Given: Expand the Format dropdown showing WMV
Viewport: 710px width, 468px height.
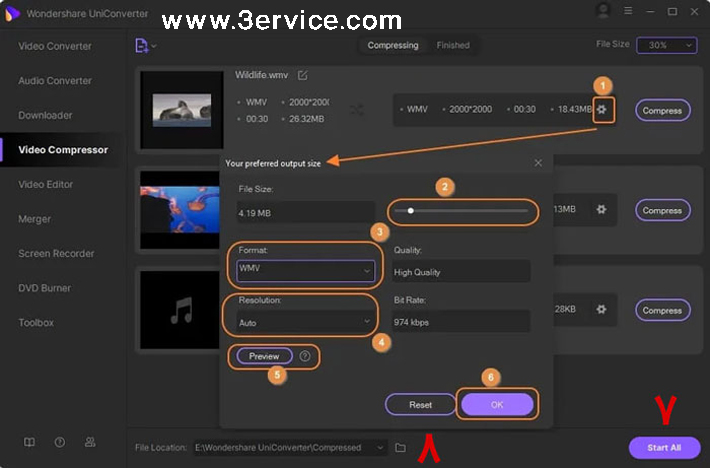Looking at the screenshot, I should [305, 270].
